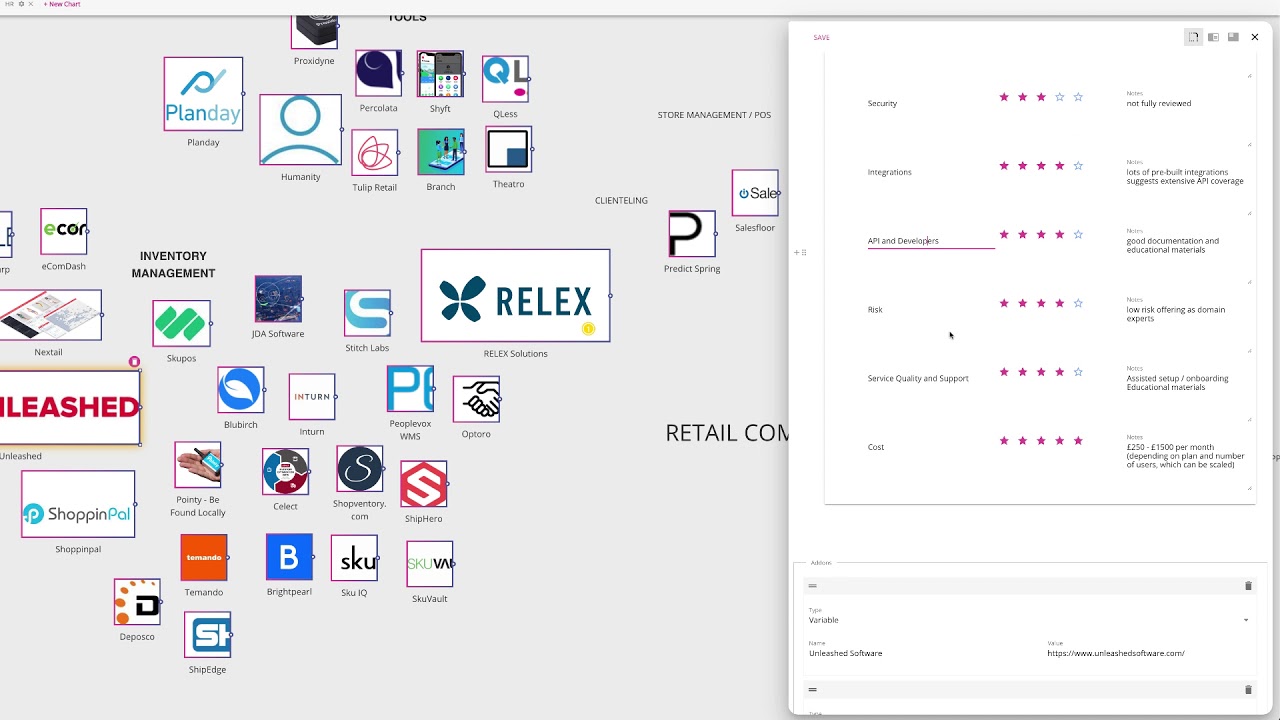This screenshot has width=1280, height=720.
Task: Click the SkuVault logo
Action: point(430,565)
